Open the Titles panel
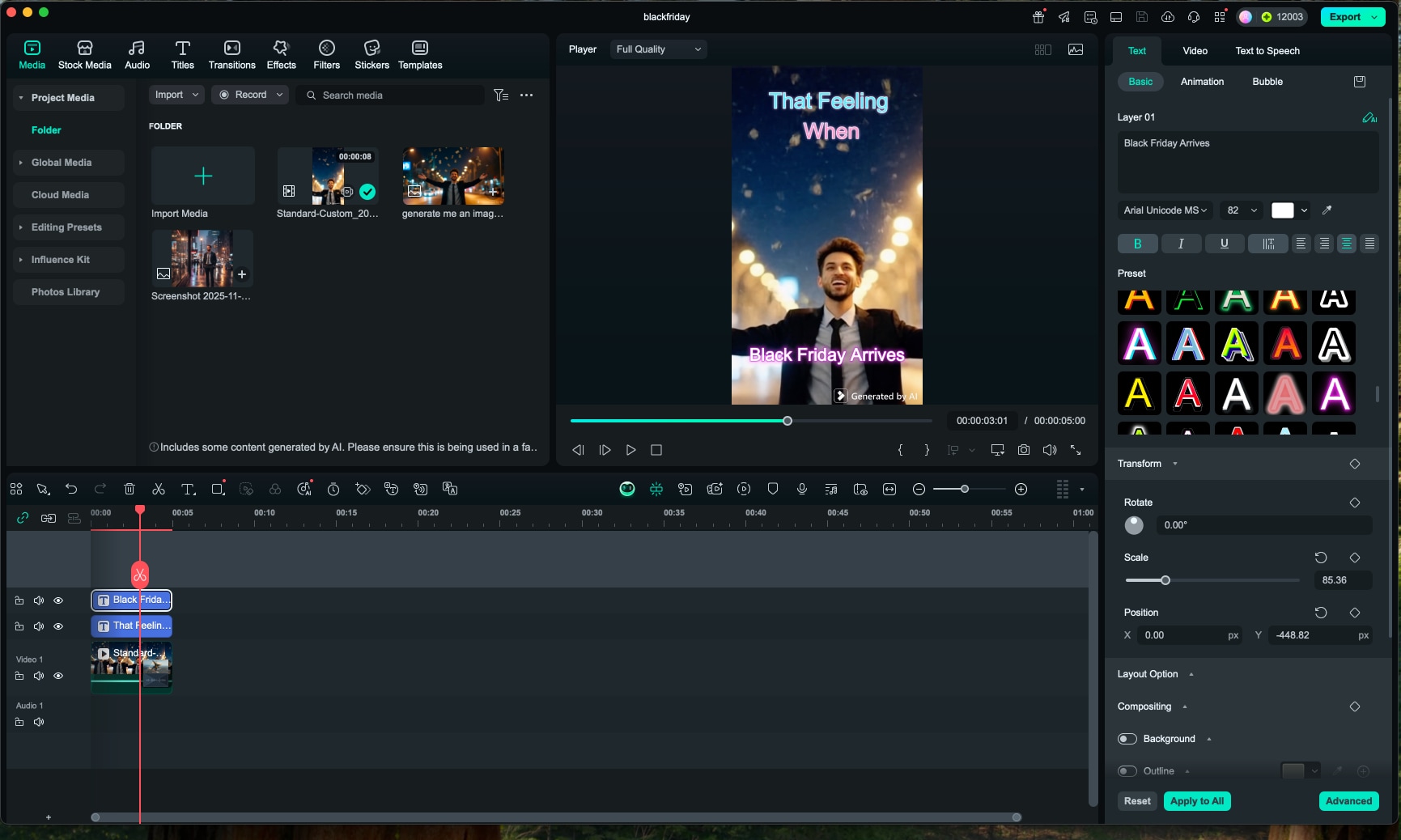The height and width of the screenshot is (840, 1401). [x=182, y=54]
